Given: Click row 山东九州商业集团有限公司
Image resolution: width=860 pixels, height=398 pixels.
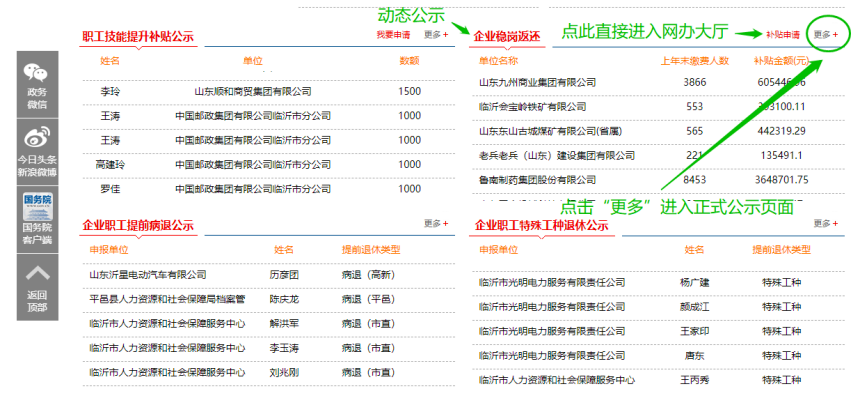Looking at the screenshot, I should [657, 83].
